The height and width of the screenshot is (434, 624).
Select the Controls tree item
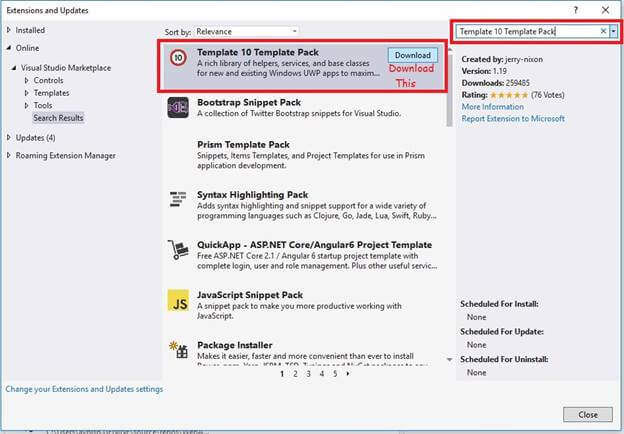[49, 80]
